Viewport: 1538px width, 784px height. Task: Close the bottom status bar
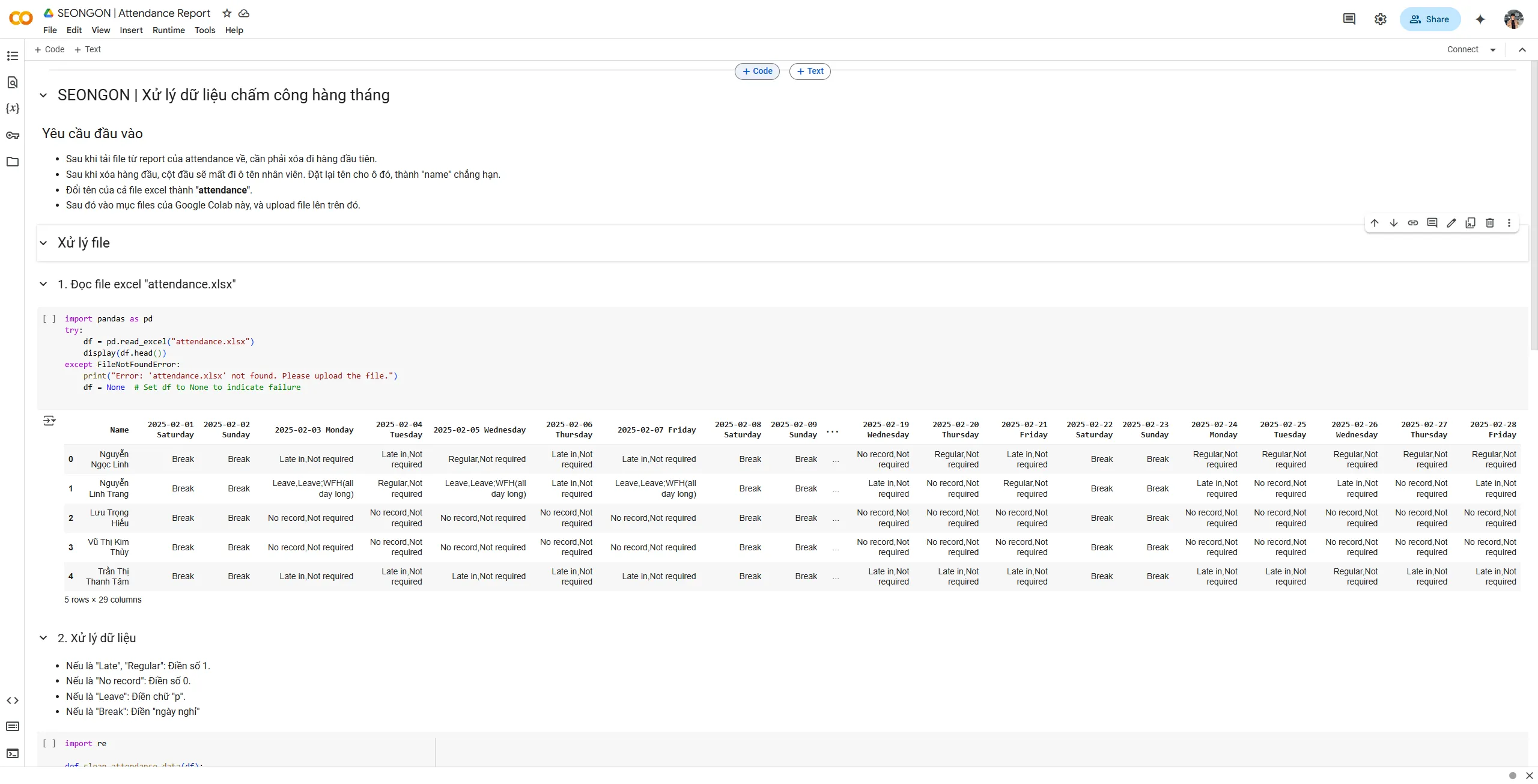[x=1530, y=776]
